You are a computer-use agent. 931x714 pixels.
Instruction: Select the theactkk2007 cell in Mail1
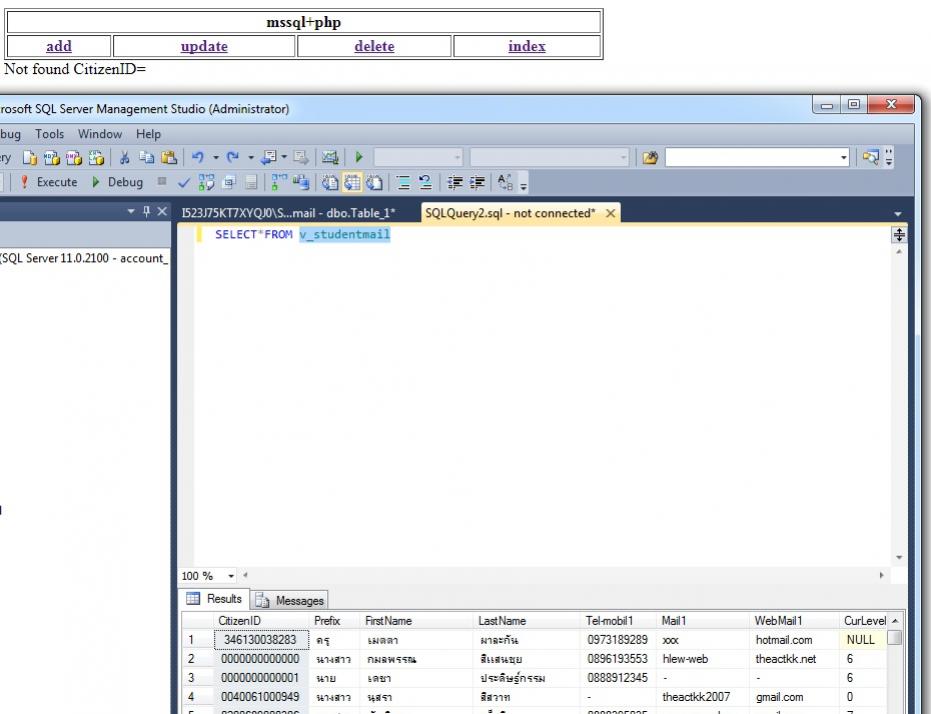click(704, 697)
